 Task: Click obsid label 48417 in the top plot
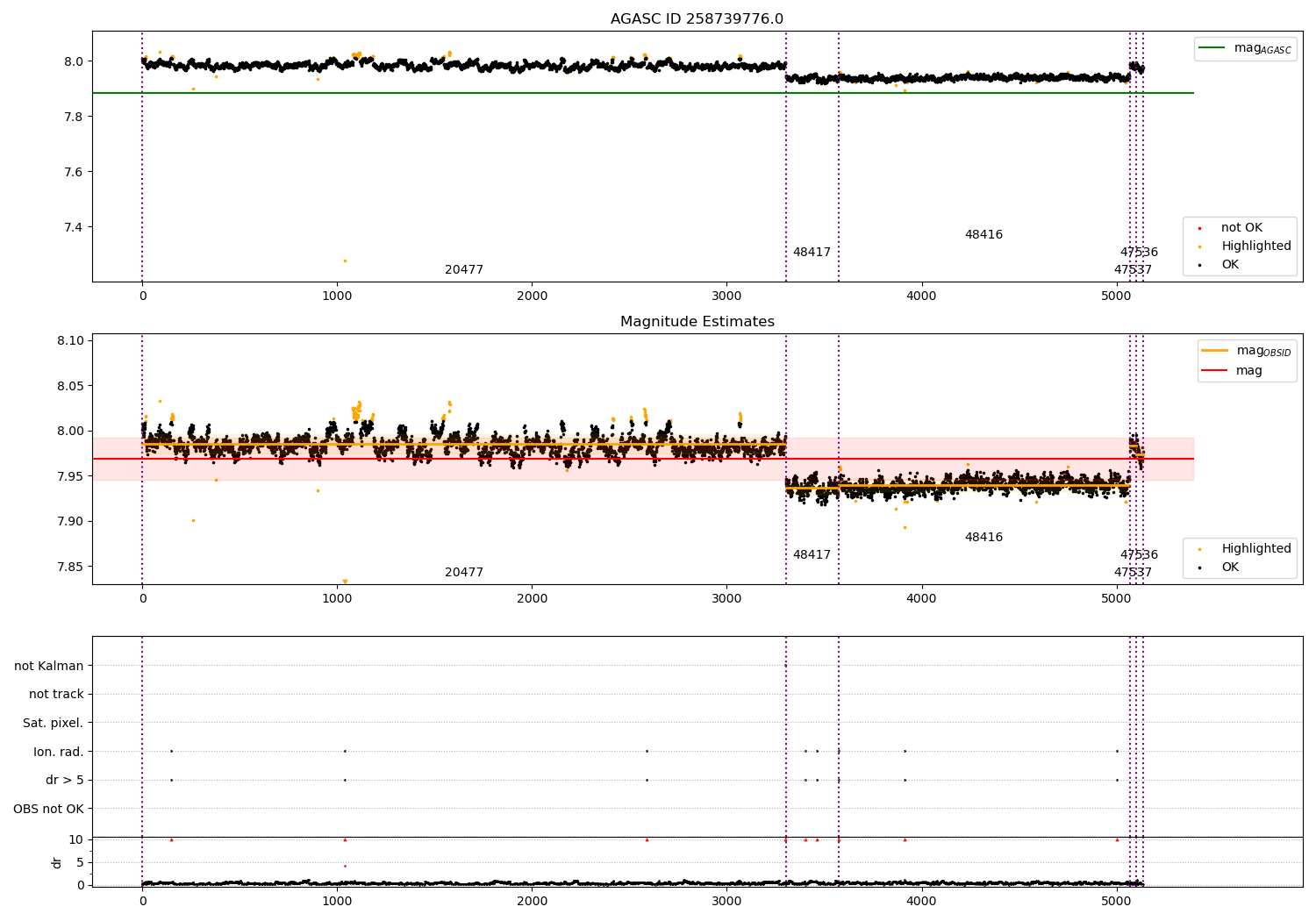812,253
